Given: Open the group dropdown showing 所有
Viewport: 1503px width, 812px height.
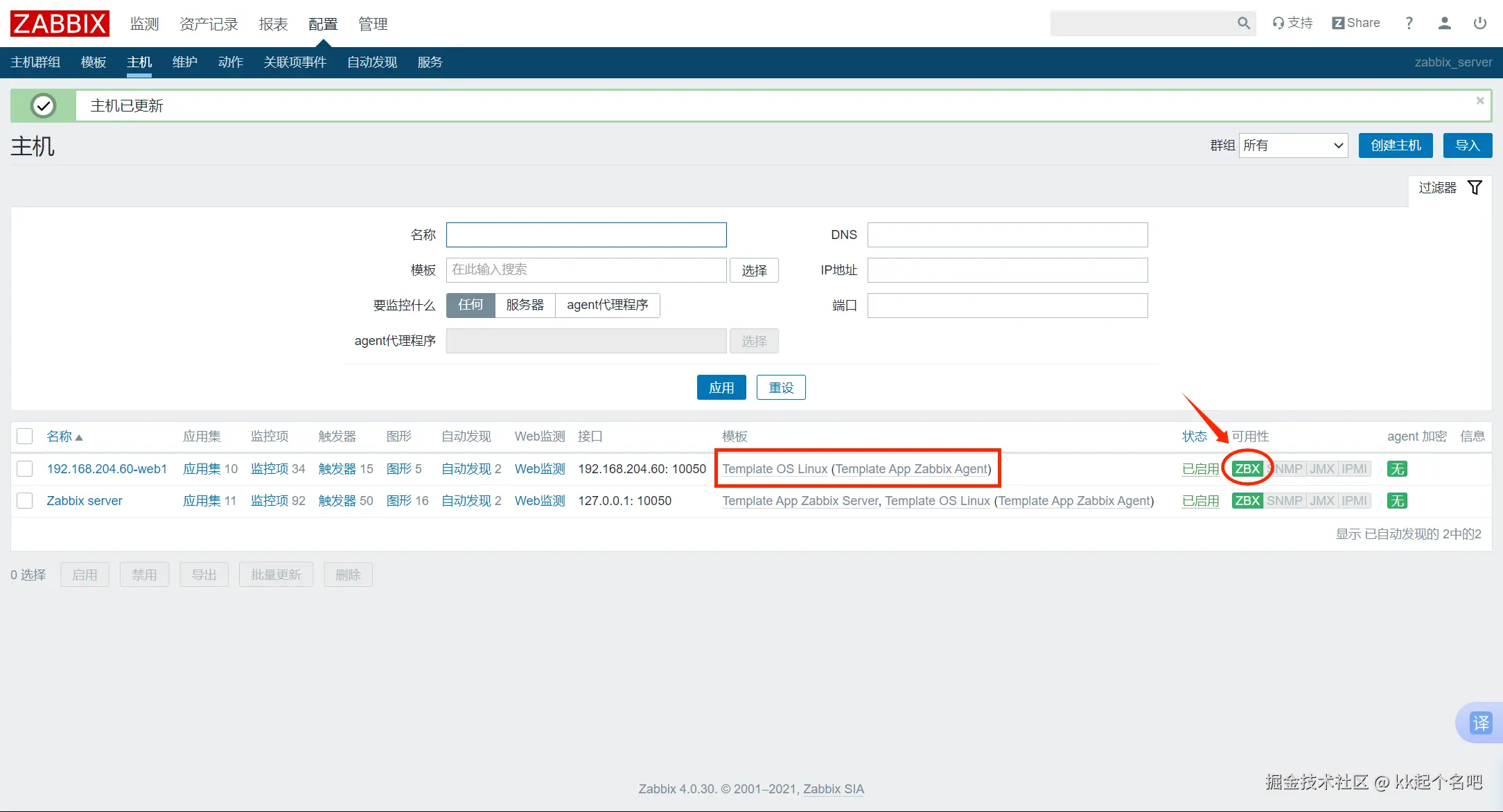Looking at the screenshot, I should pos(1292,145).
